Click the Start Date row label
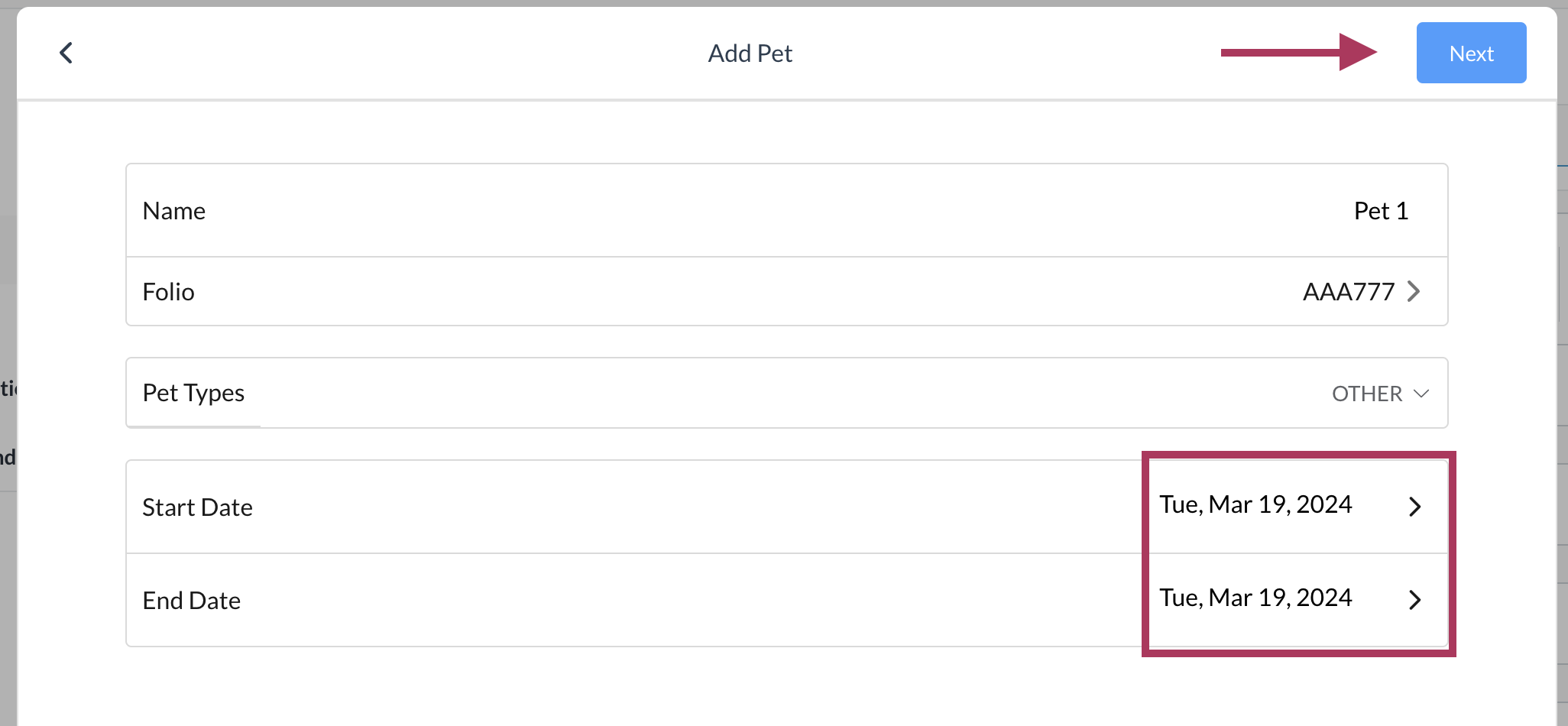Image resolution: width=1568 pixels, height=726 pixels. (x=196, y=507)
